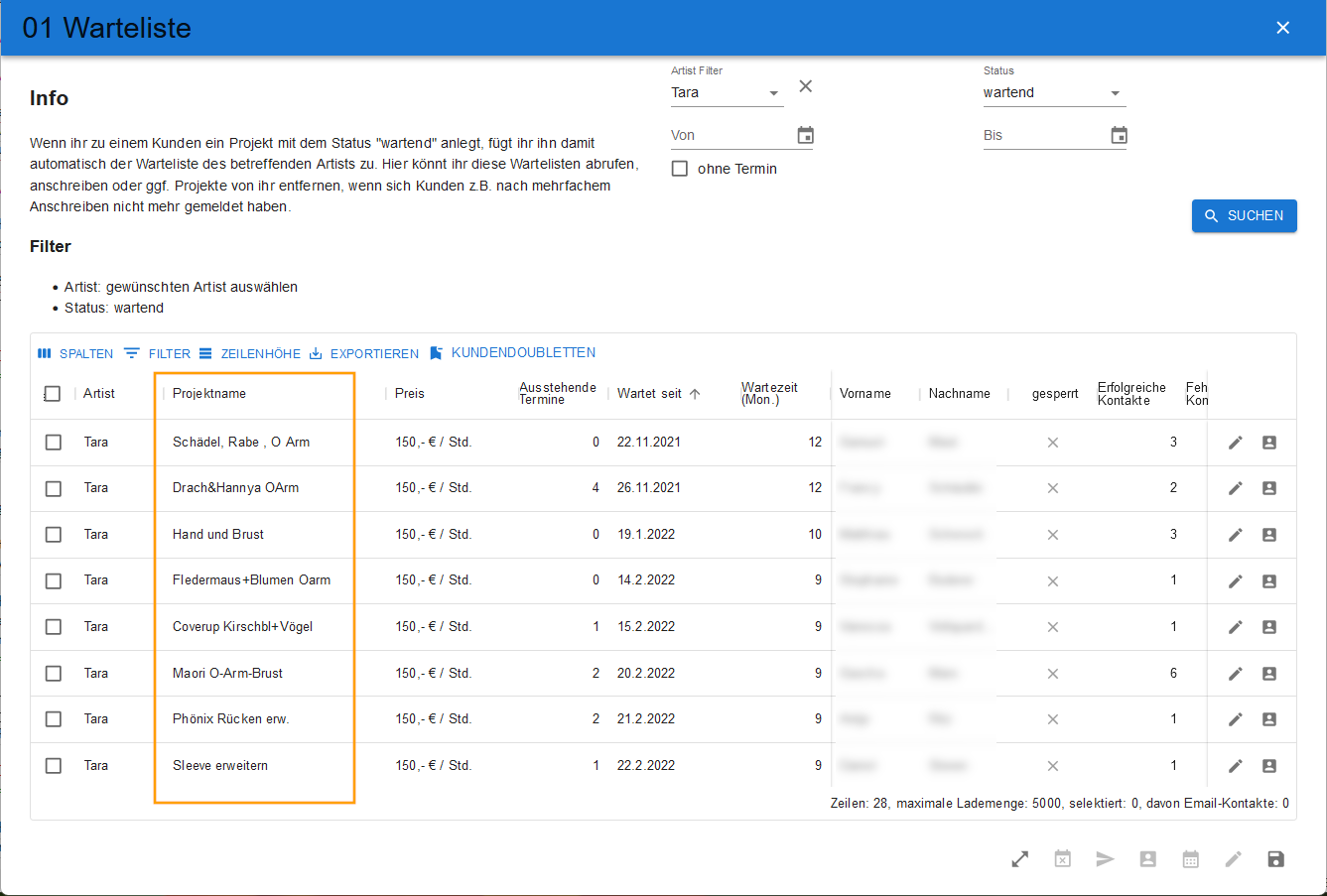Image resolution: width=1327 pixels, height=896 pixels.
Task: Open customer card for Fledermaus+Blumen Oarm
Action: [x=1269, y=581]
